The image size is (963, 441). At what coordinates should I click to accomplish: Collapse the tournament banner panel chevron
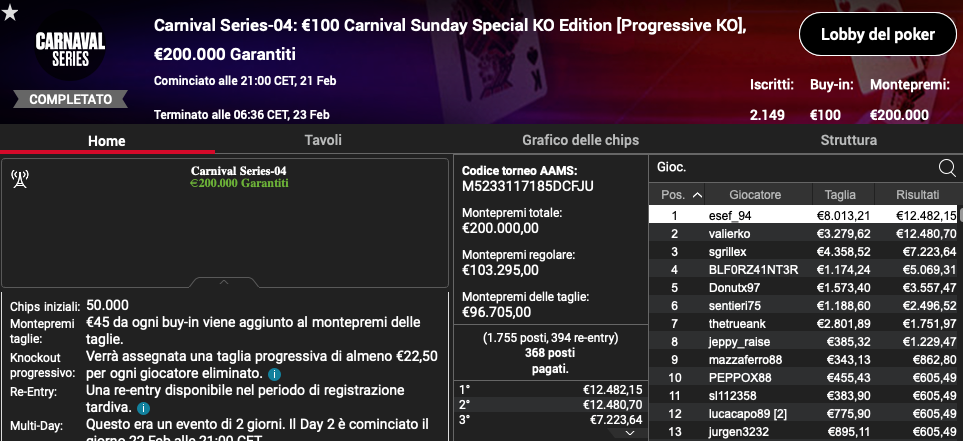pos(224,282)
